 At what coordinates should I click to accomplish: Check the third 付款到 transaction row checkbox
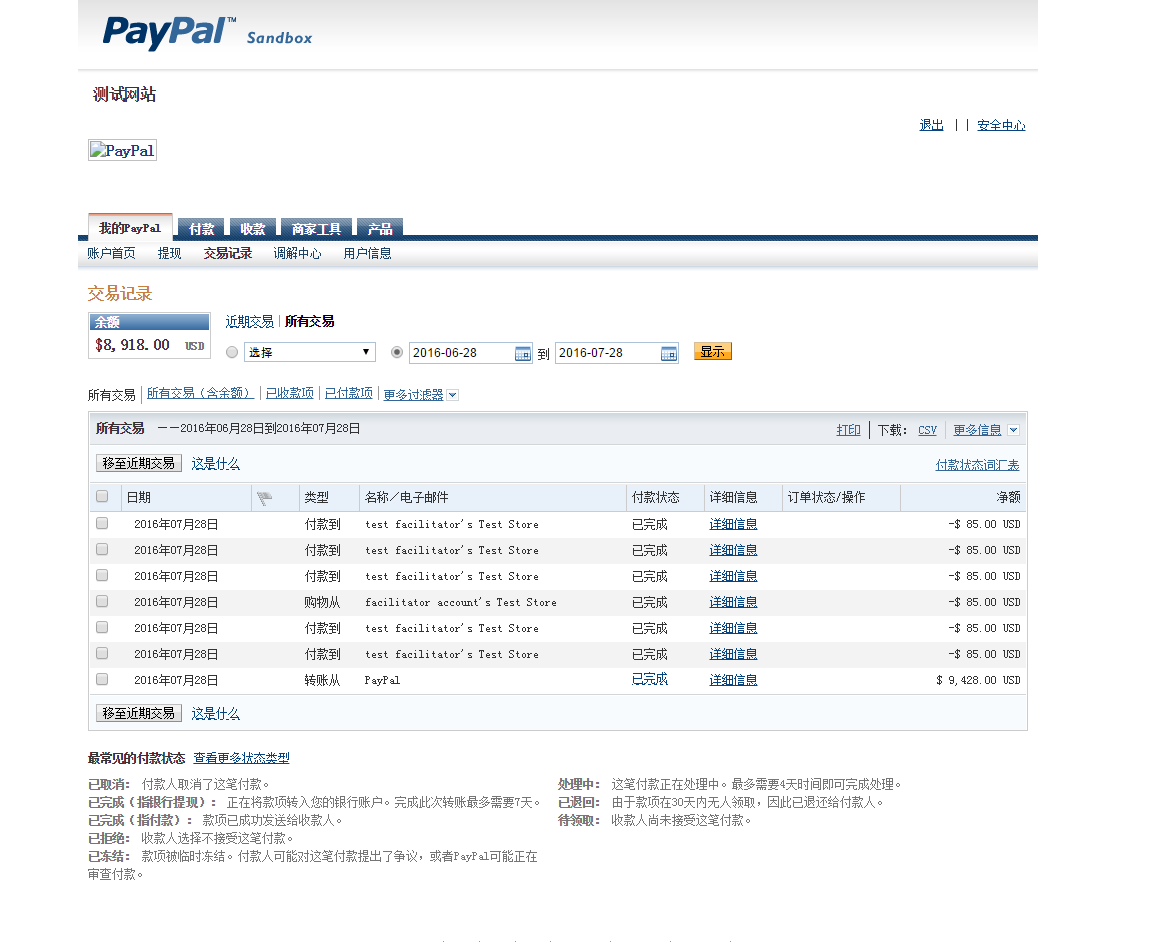(x=102, y=575)
